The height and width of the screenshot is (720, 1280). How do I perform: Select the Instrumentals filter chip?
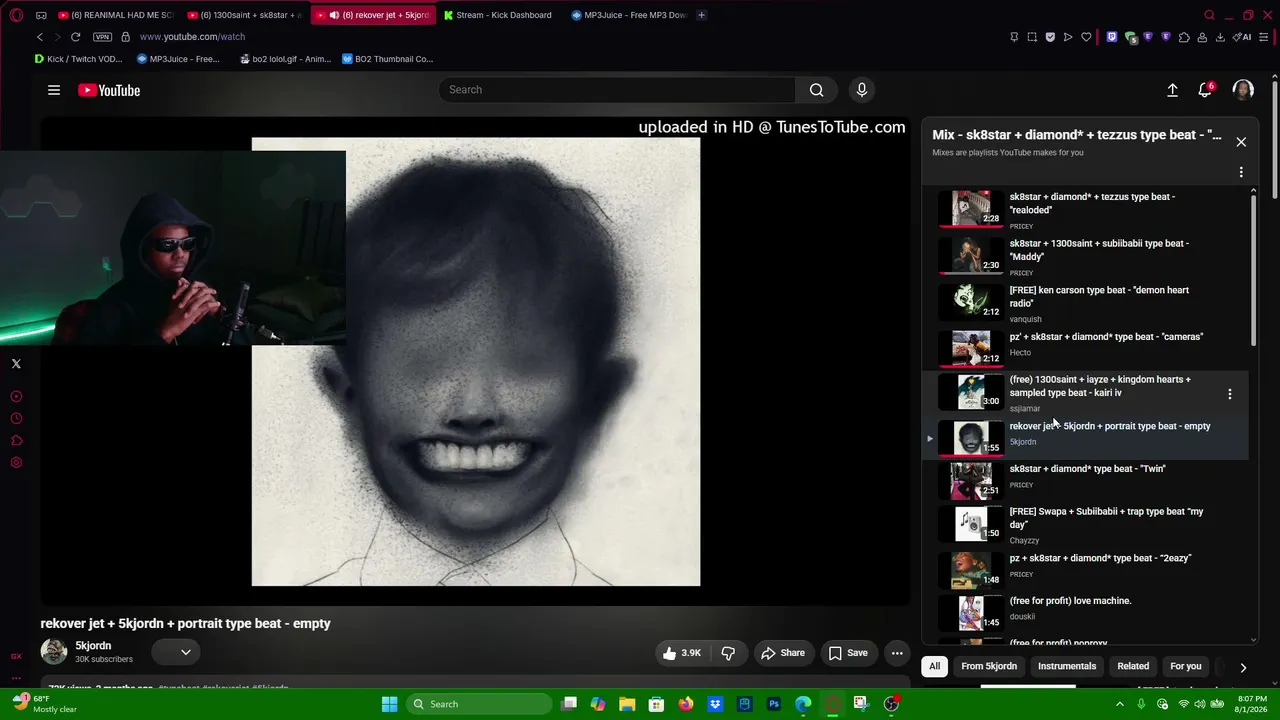[x=1067, y=666]
